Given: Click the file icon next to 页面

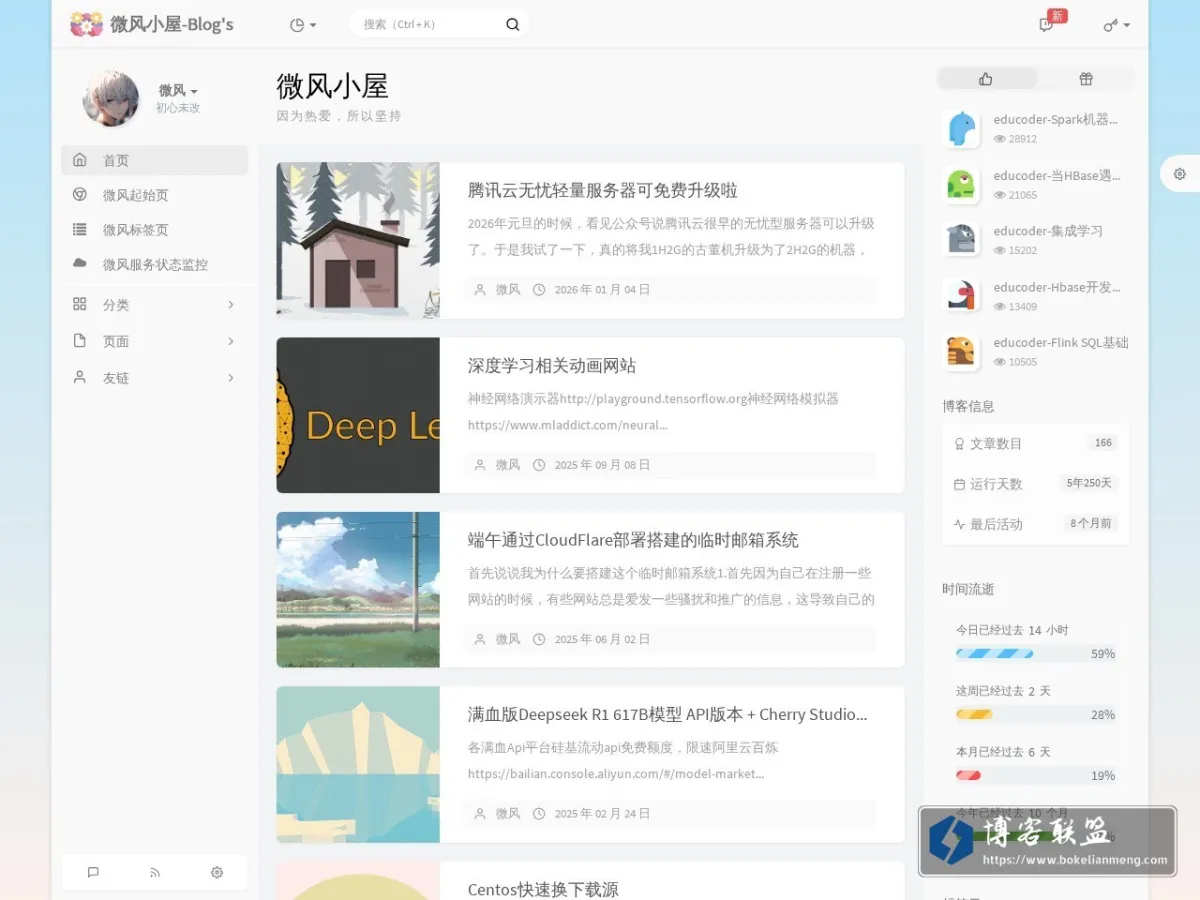Looking at the screenshot, I should click(80, 341).
